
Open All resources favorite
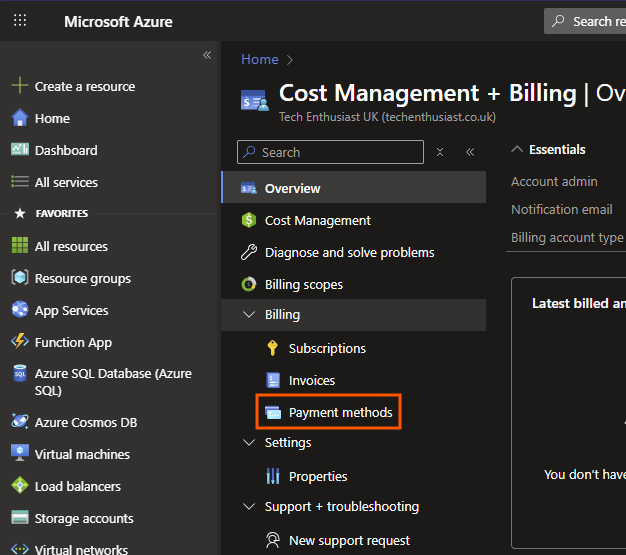[71, 246]
